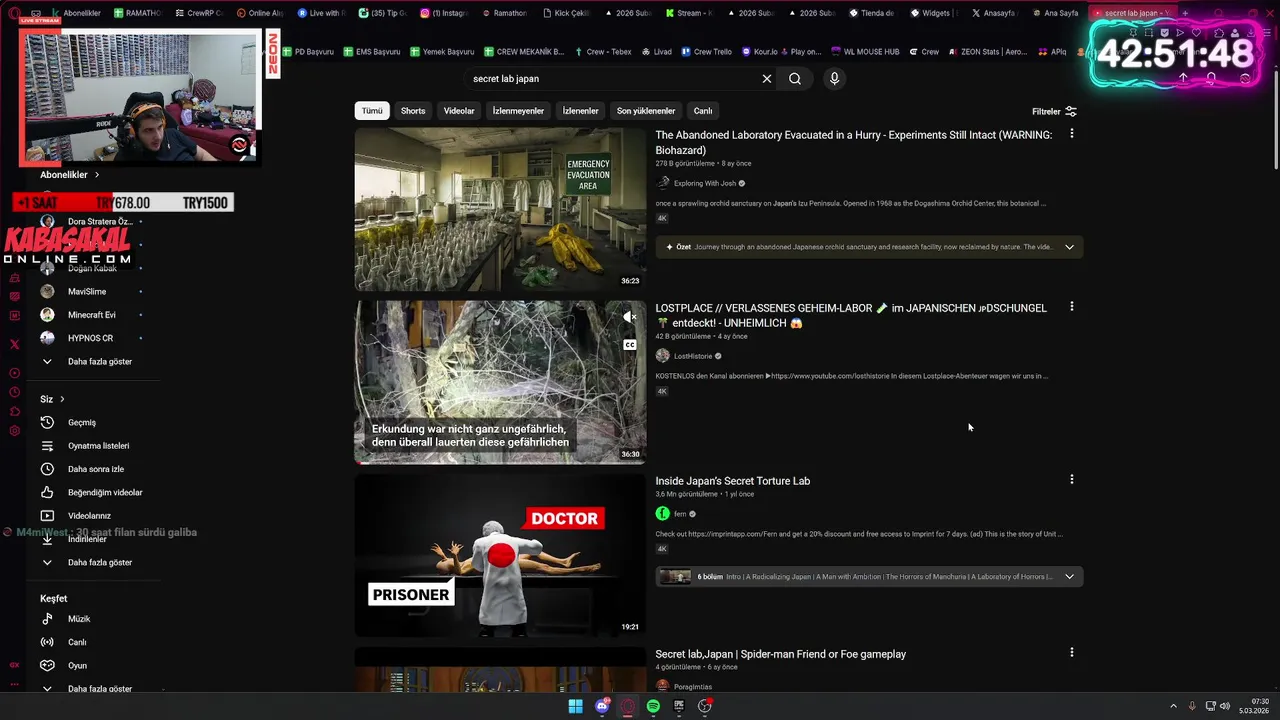Viewport: 1280px width, 720px height.
Task: Open the fern channel avatar
Action: click(662, 514)
